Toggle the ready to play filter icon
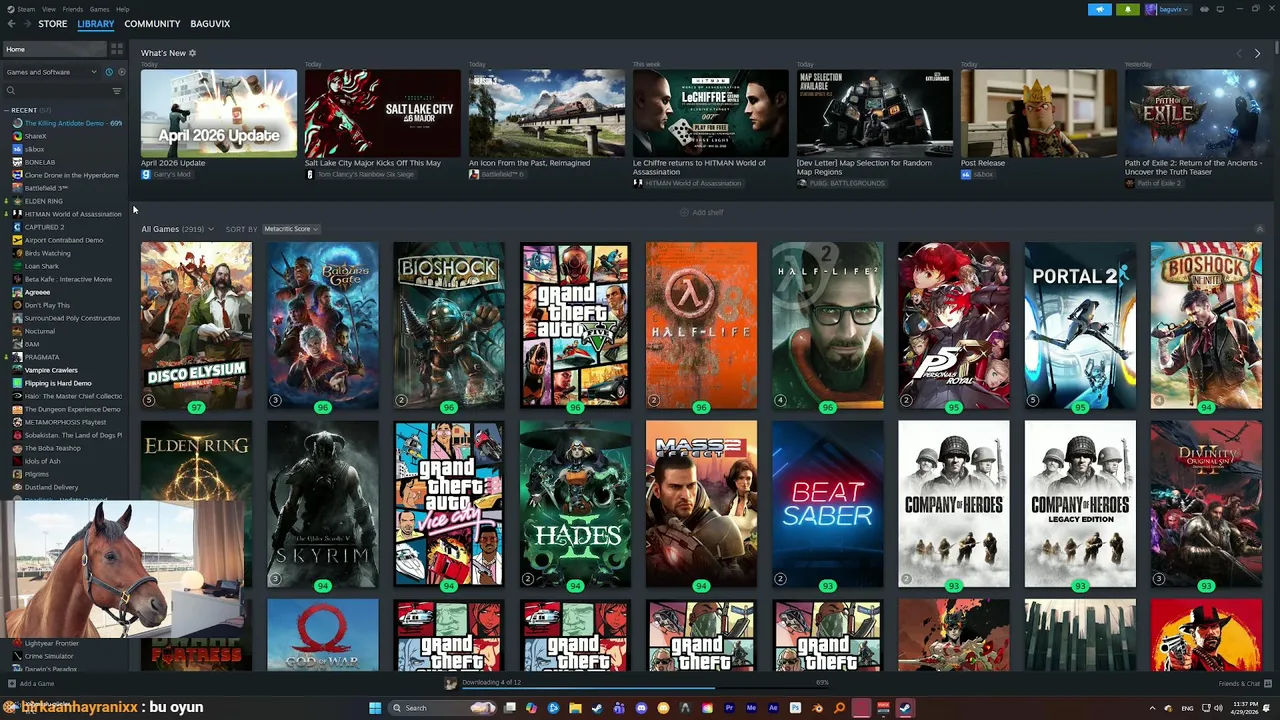1280x720 pixels. click(x=122, y=72)
